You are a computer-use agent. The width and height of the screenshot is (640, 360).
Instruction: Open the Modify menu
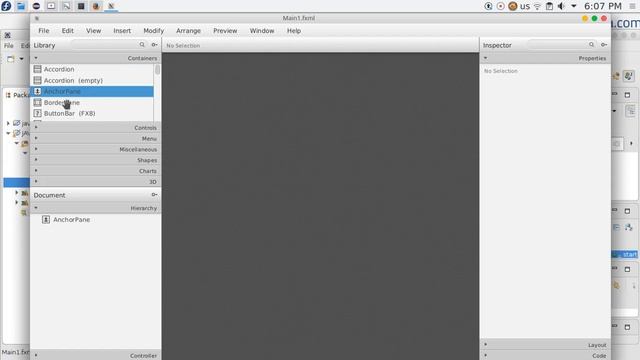[153, 31]
